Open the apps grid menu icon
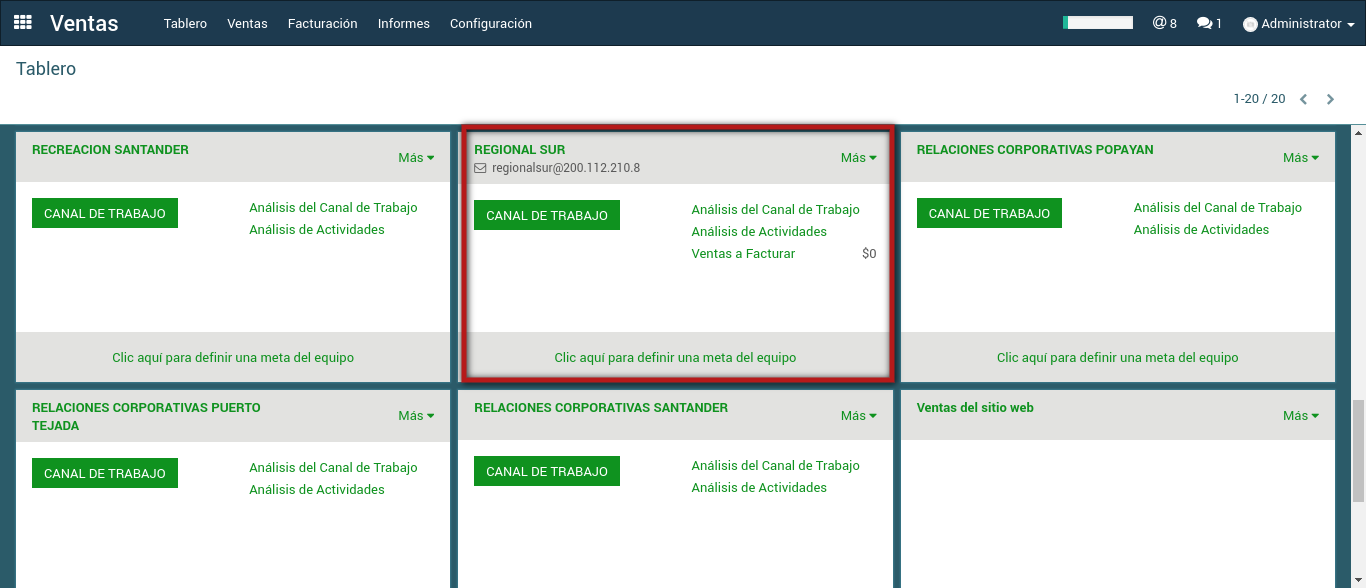Screen dimensions: 1366x588 tap(23, 22)
